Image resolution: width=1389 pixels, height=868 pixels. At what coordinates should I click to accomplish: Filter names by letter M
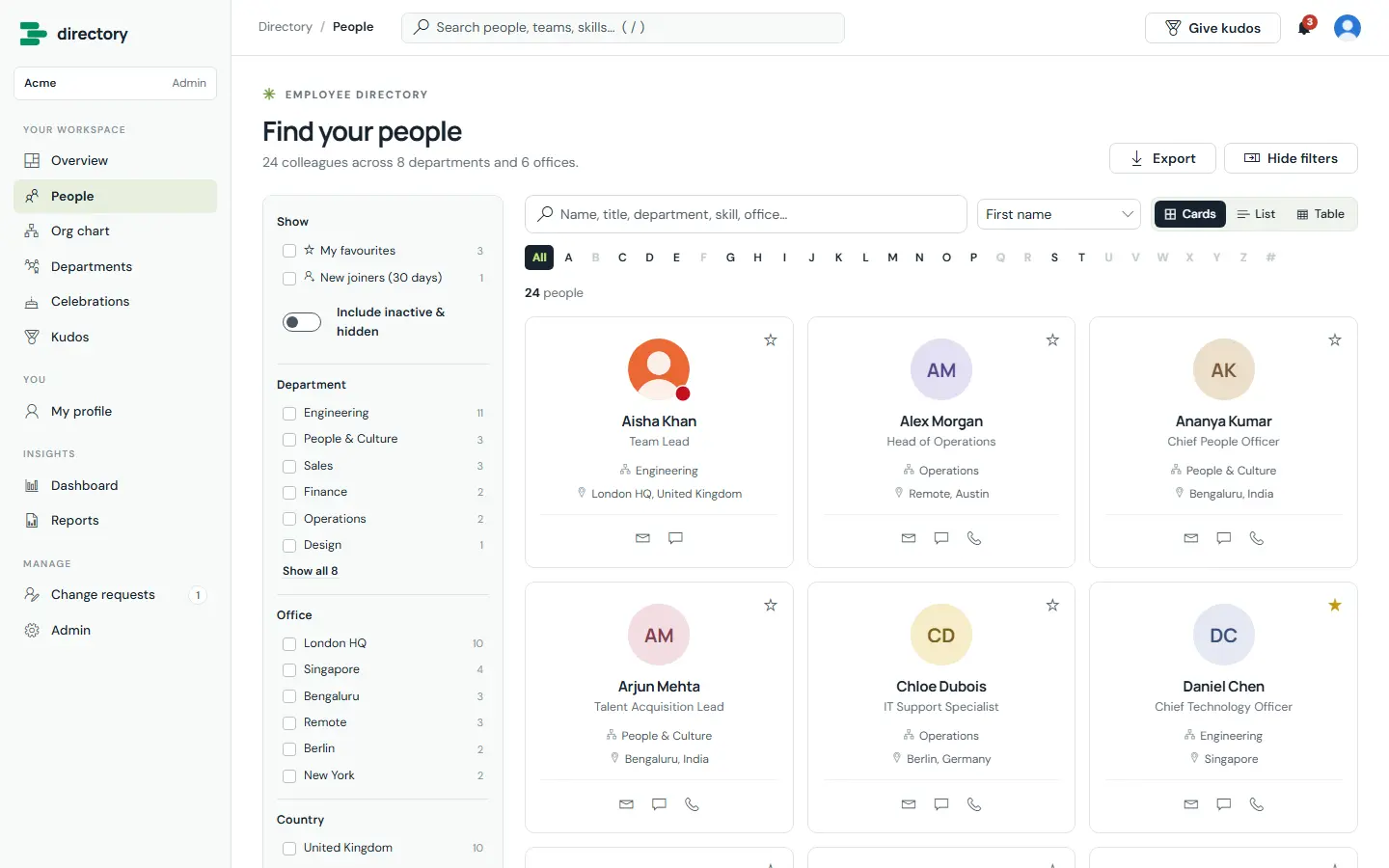(892, 258)
